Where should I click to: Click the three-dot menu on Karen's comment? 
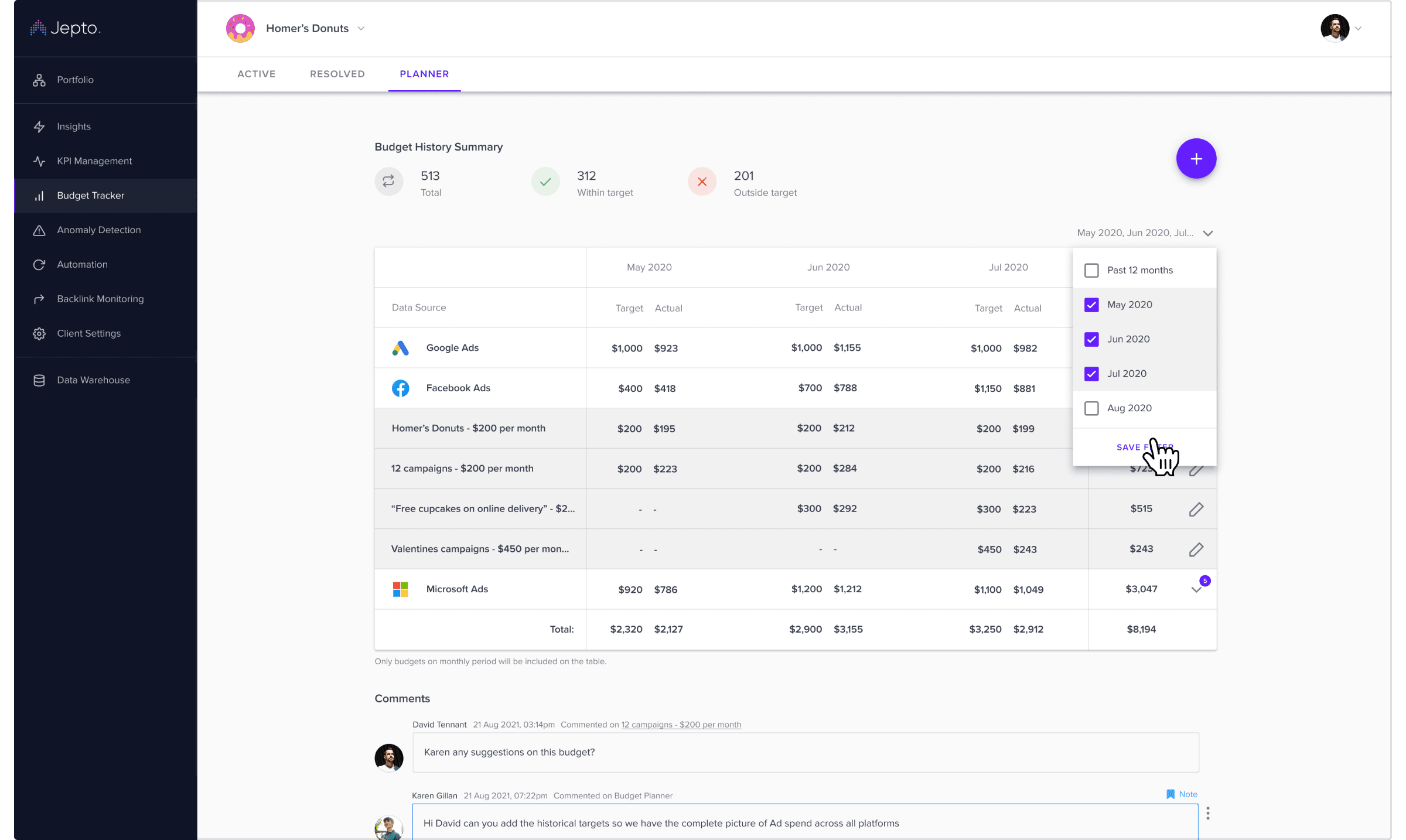(1207, 813)
